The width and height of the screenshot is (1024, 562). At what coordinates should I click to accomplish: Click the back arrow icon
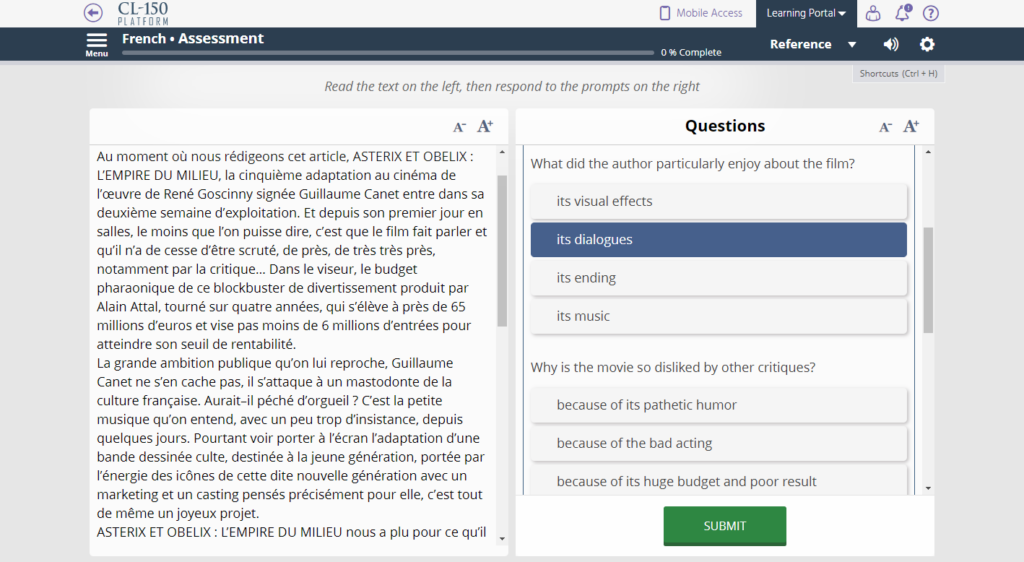pyautogui.click(x=93, y=13)
